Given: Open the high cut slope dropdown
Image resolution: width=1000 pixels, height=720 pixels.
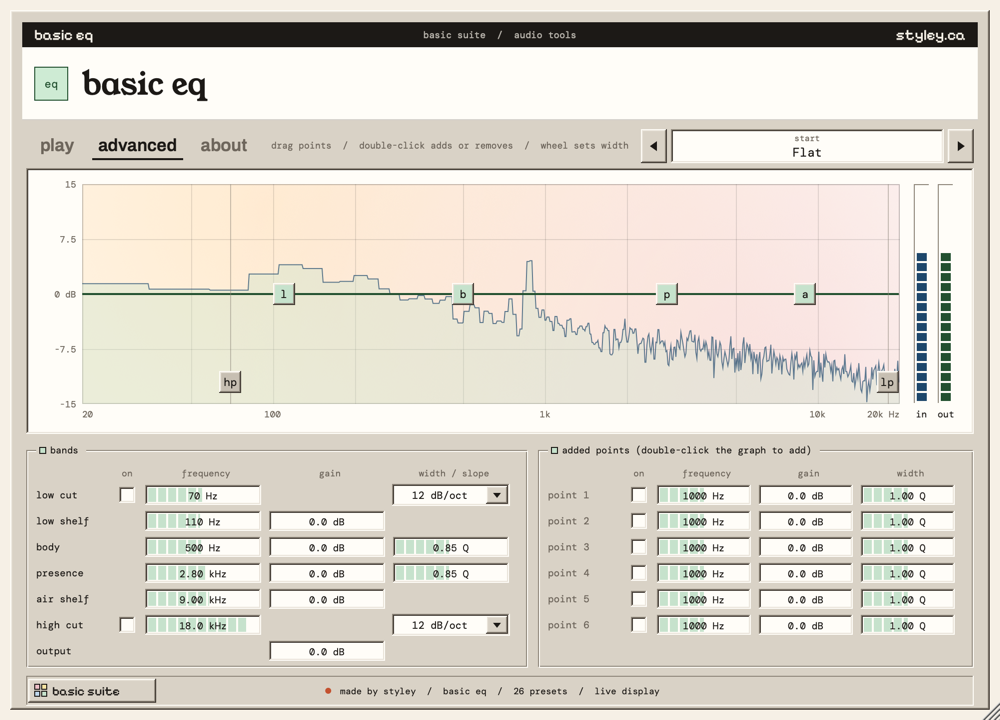Looking at the screenshot, I should pyautogui.click(x=450, y=625).
